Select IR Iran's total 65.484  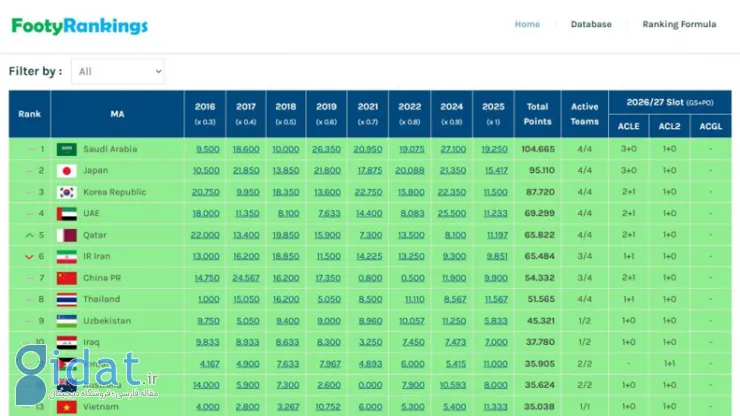539,256
